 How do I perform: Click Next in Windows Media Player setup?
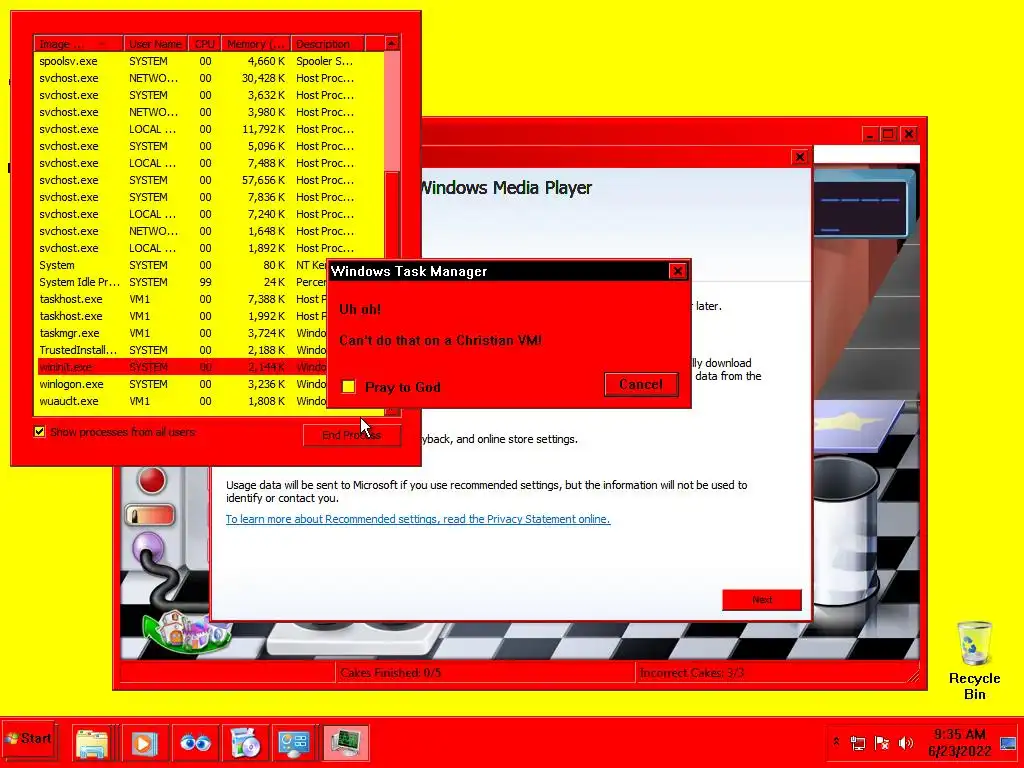(x=761, y=600)
